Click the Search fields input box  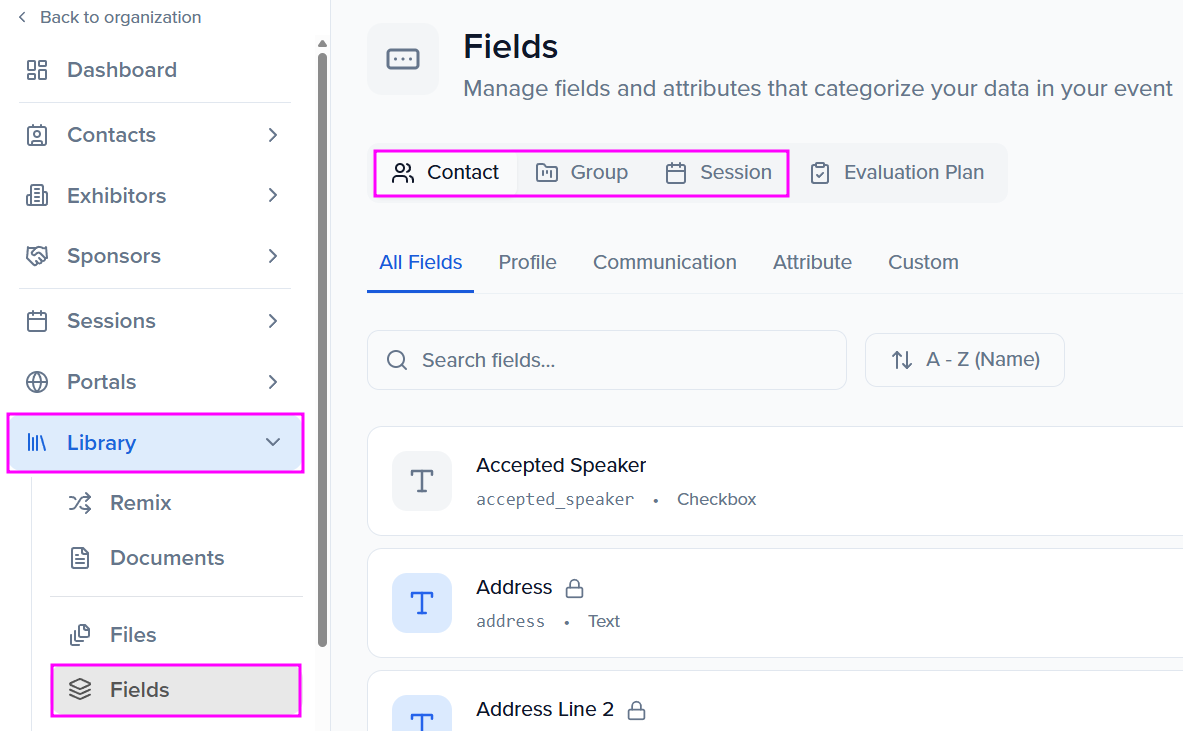point(606,360)
